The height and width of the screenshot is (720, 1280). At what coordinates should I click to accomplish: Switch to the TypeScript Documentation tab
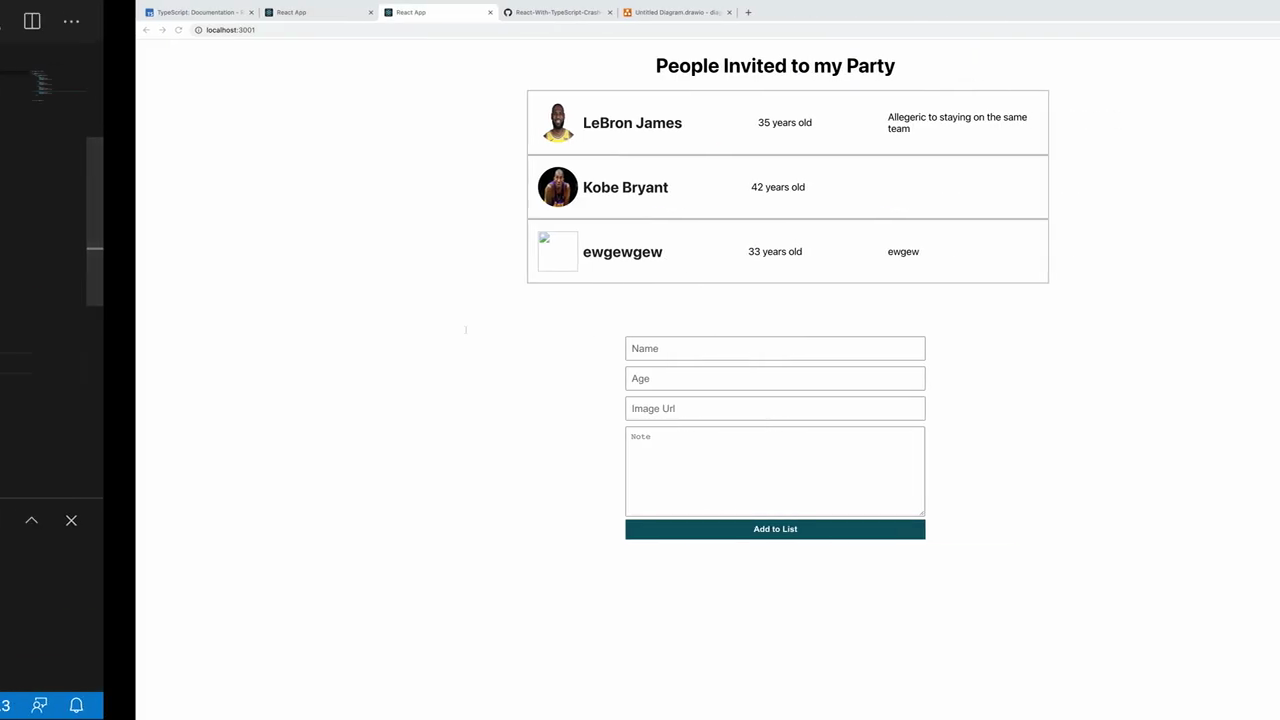(199, 12)
